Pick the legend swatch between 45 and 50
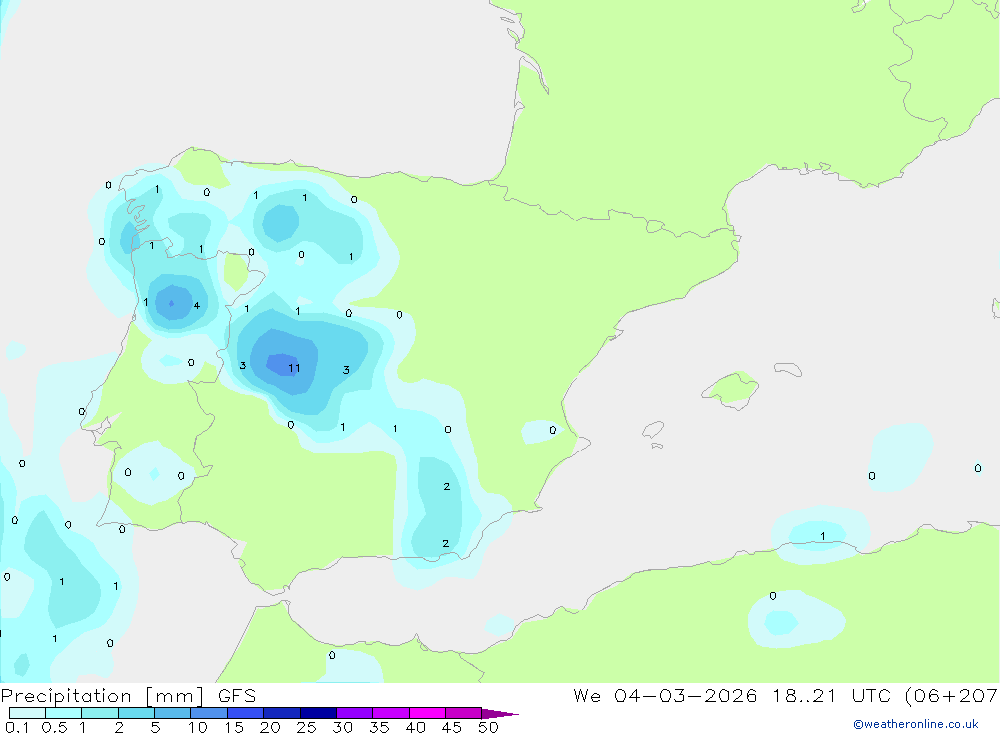This screenshot has height=733, width=1000. point(464,713)
